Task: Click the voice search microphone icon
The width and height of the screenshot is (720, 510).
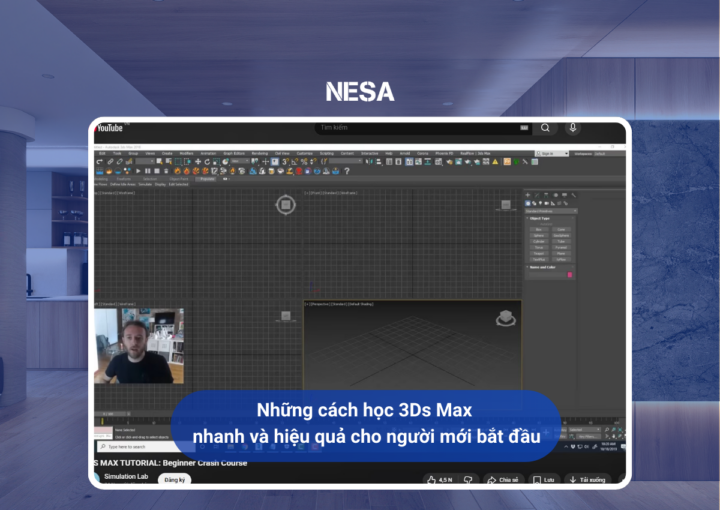Action: pos(573,128)
